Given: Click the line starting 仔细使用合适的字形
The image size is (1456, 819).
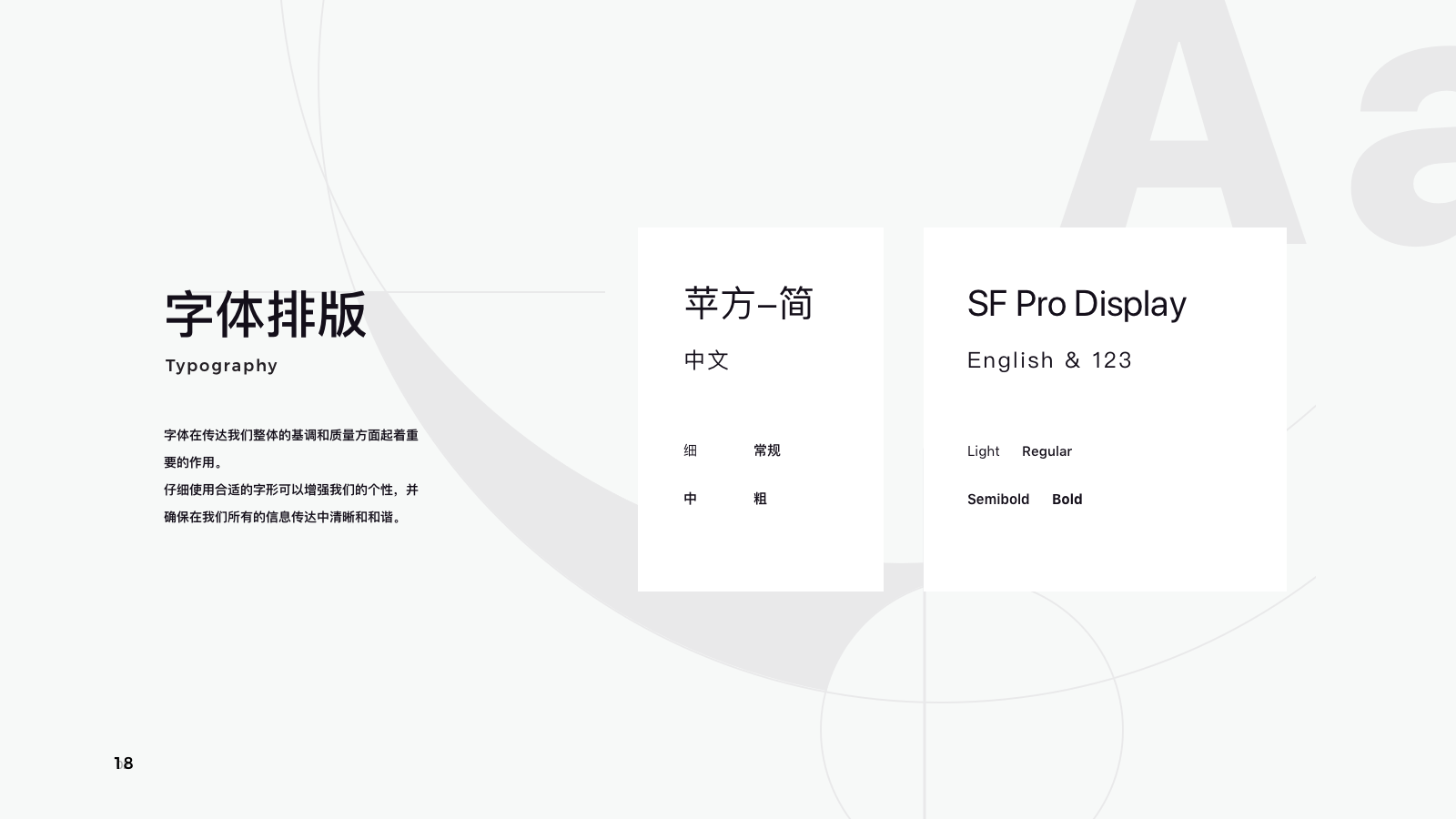Looking at the screenshot, I should coord(291,490).
